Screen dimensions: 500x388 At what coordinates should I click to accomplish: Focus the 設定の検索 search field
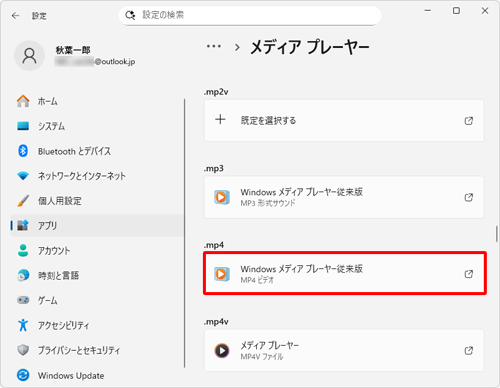250,15
